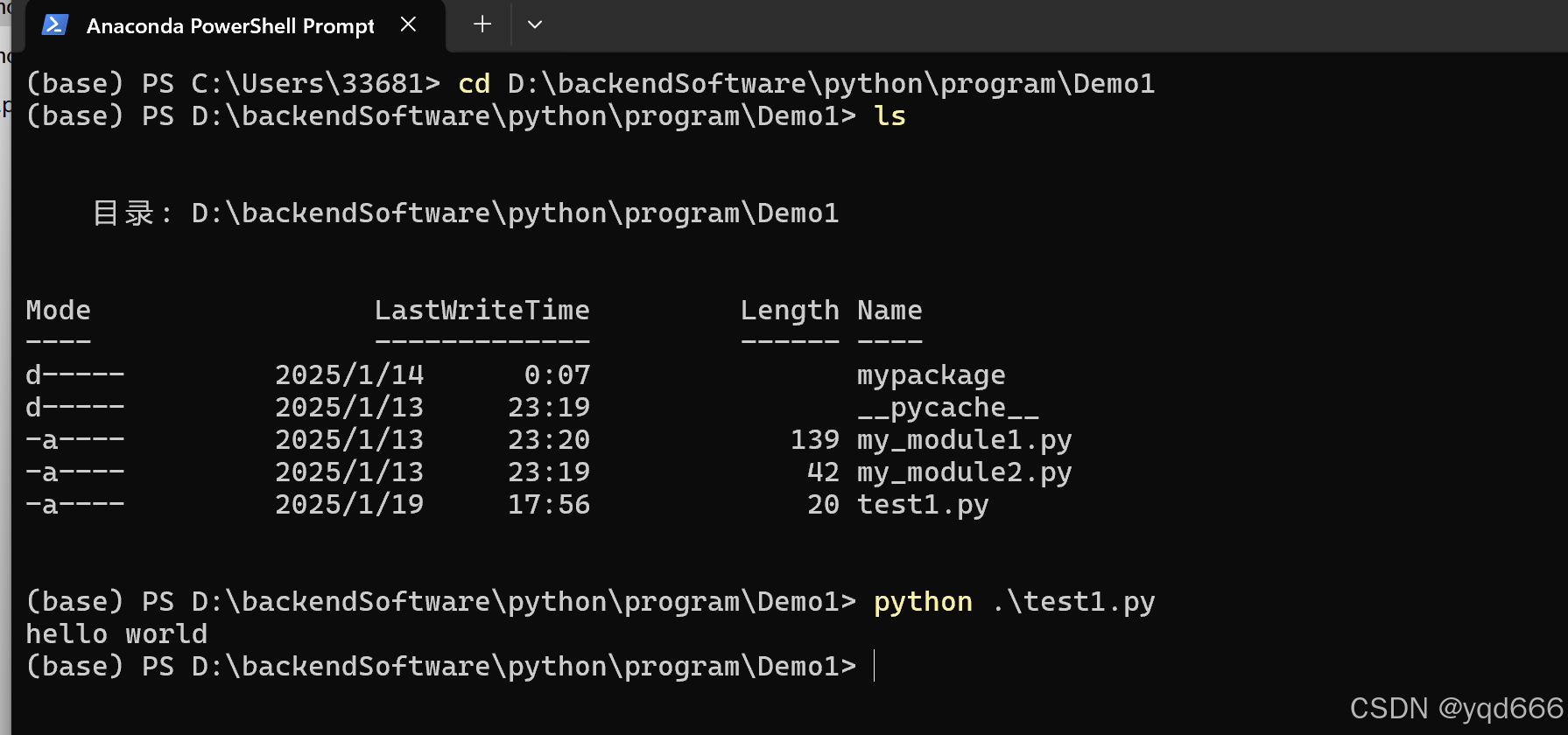Click the time 0:07
1568x735 pixels.
tap(557, 374)
